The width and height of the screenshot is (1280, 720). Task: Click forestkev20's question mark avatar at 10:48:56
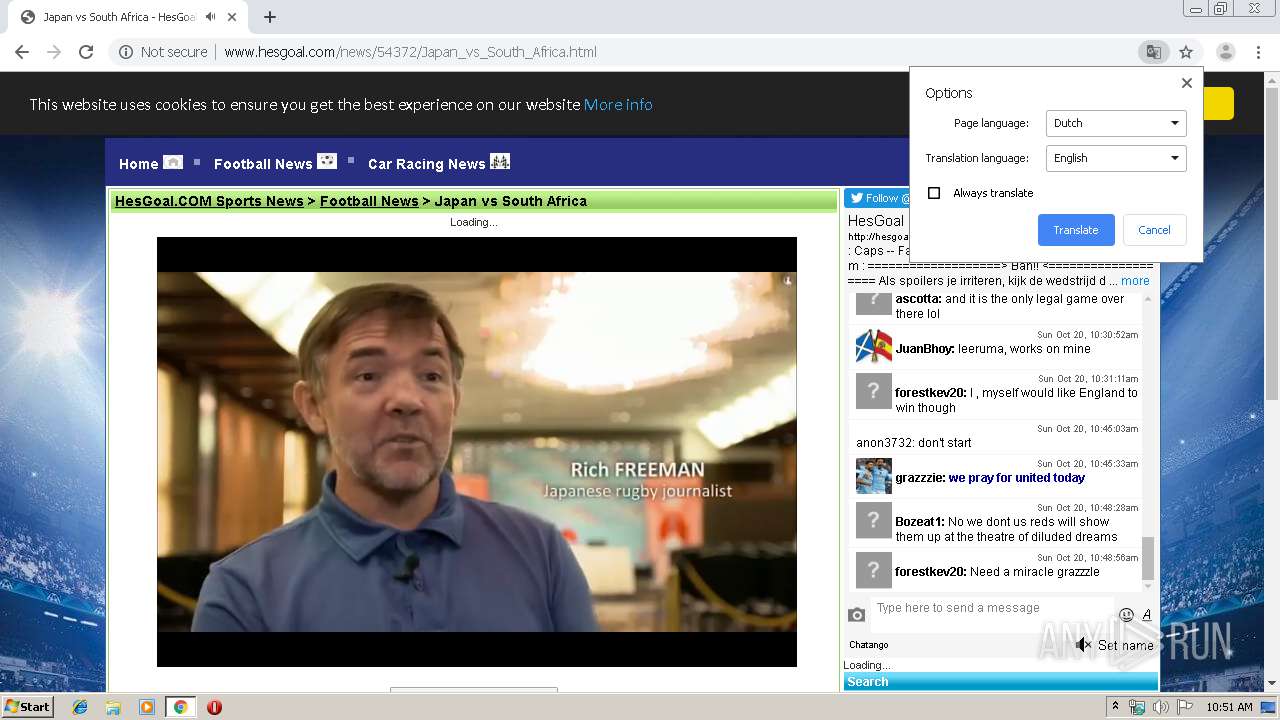874,570
